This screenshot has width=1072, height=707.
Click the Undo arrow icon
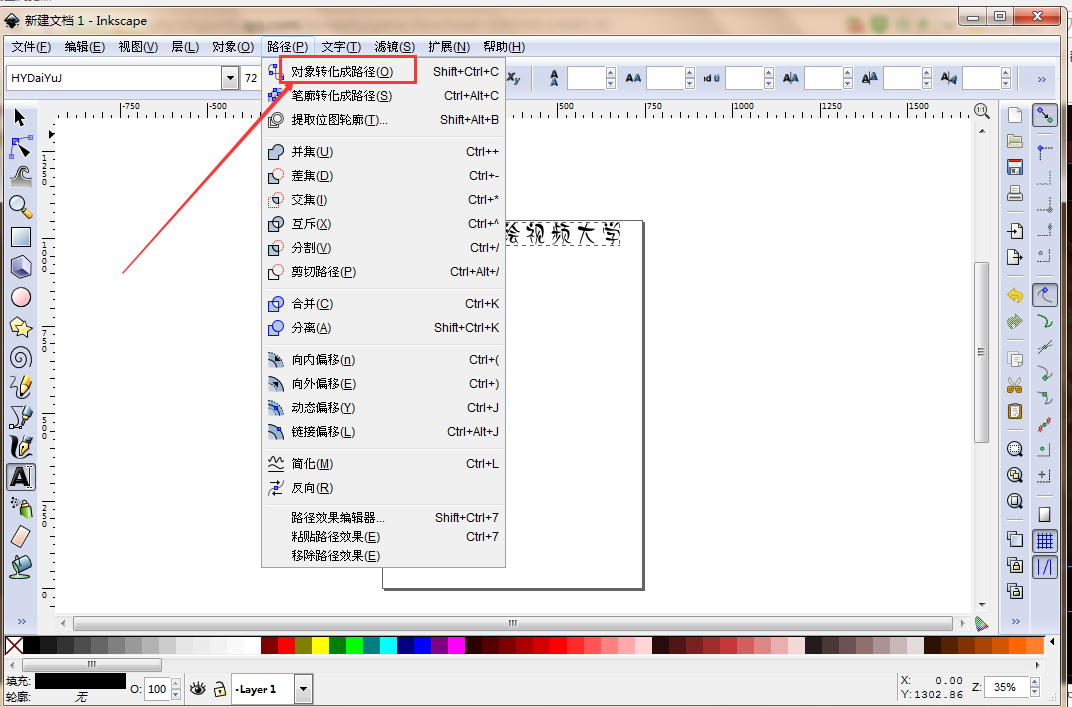pos(1015,295)
